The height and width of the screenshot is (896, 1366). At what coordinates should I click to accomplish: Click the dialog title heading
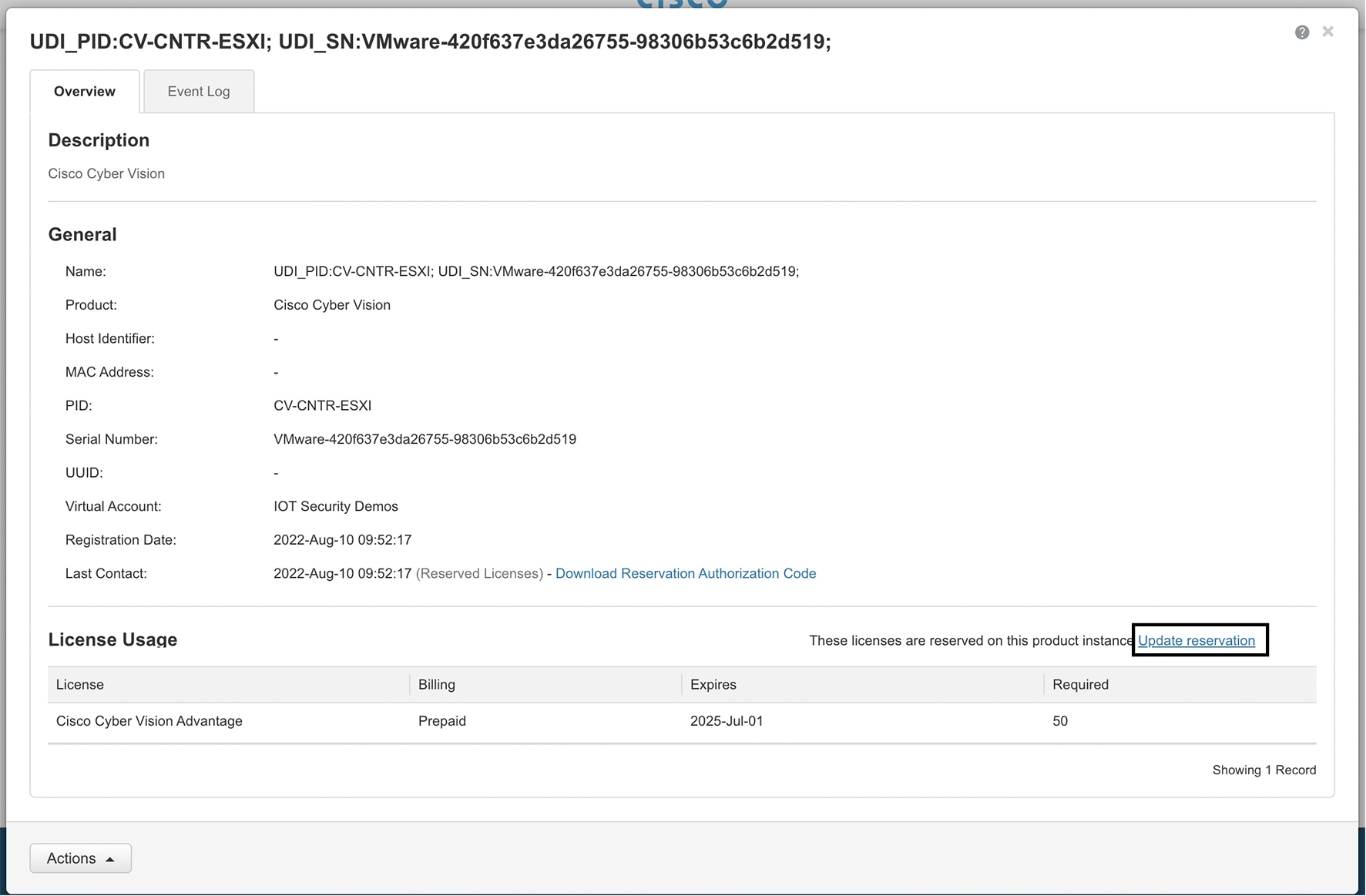coord(430,42)
